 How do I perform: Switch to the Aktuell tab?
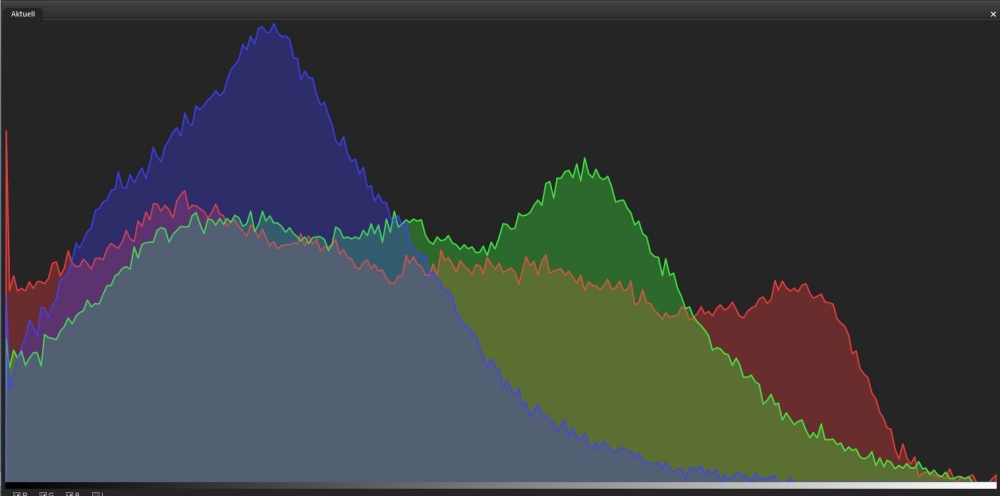pyautogui.click(x=22, y=14)
